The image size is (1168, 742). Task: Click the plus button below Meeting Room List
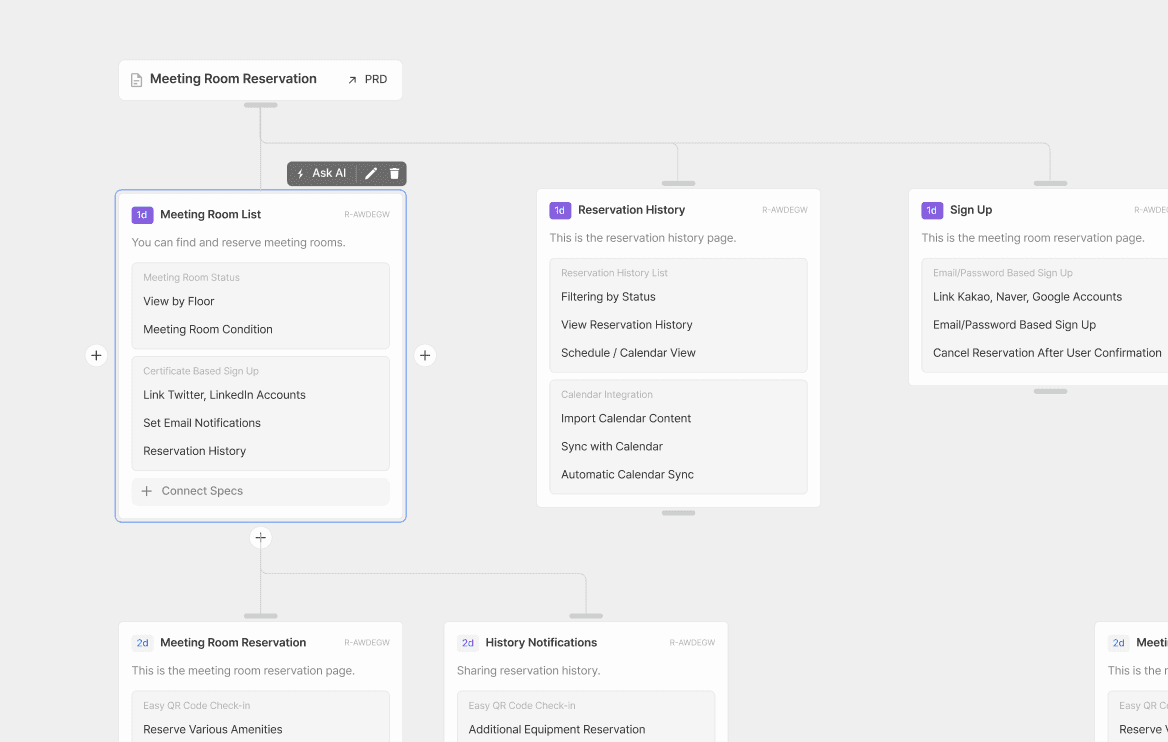click(261, 537)
